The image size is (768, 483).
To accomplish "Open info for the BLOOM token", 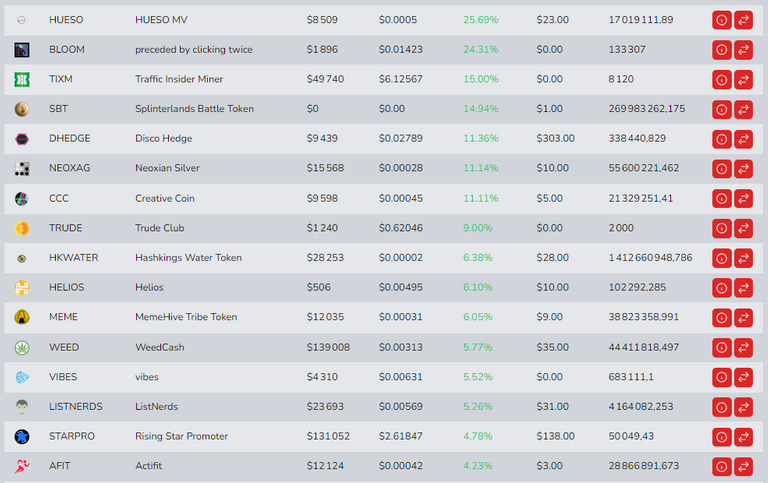I will pyautogui.click(x=721, y=50).
